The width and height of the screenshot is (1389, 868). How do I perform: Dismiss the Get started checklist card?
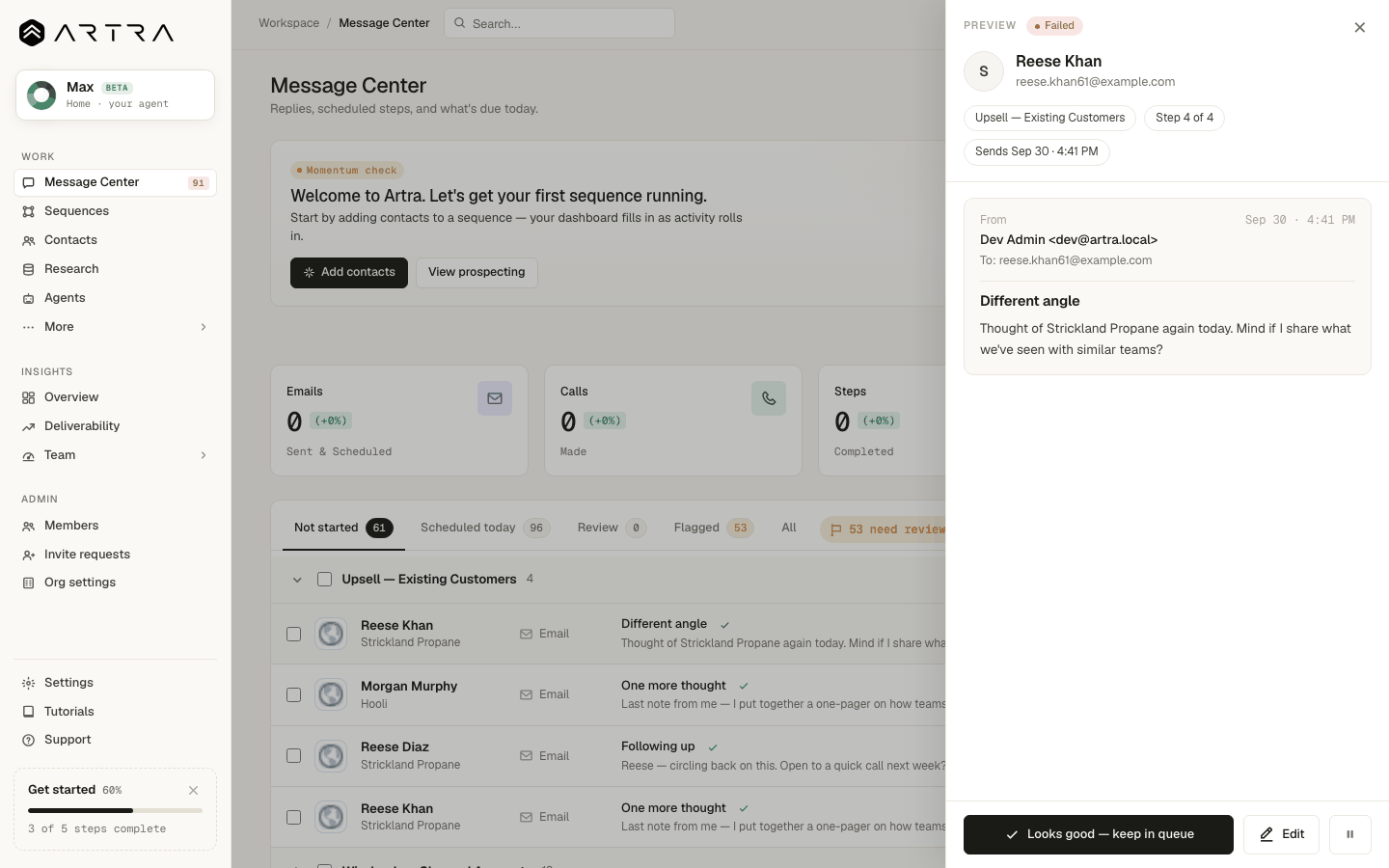tap(194, 790)
